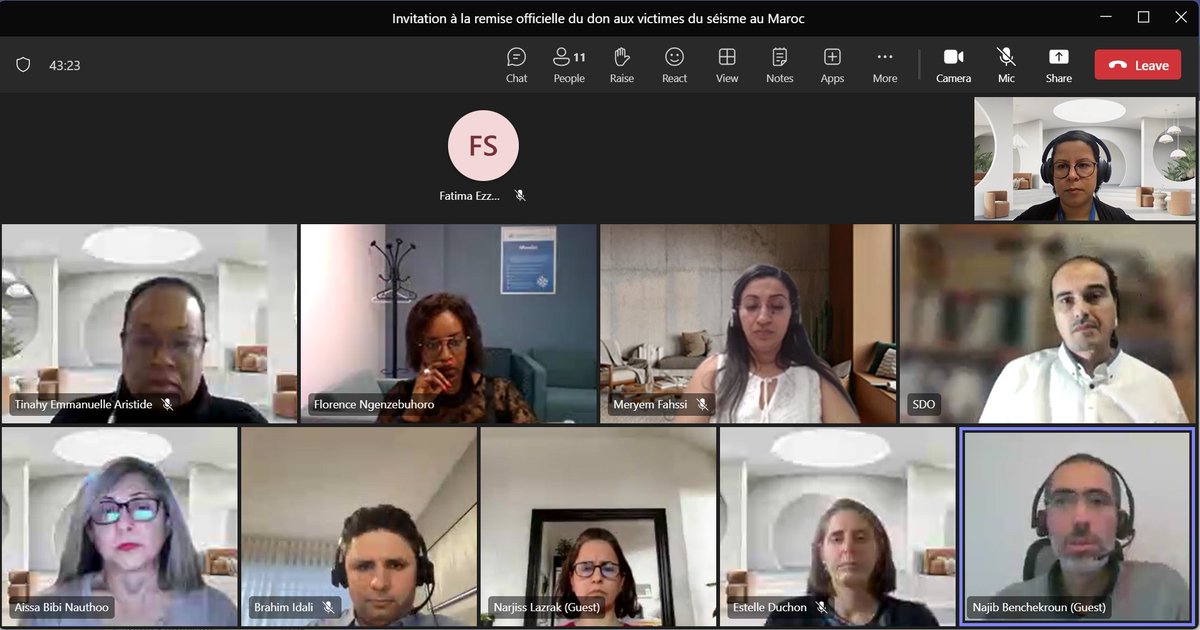Select Najib Benchekroun (Guest) video tile
1200x630 pixels.
point(1077,527)
